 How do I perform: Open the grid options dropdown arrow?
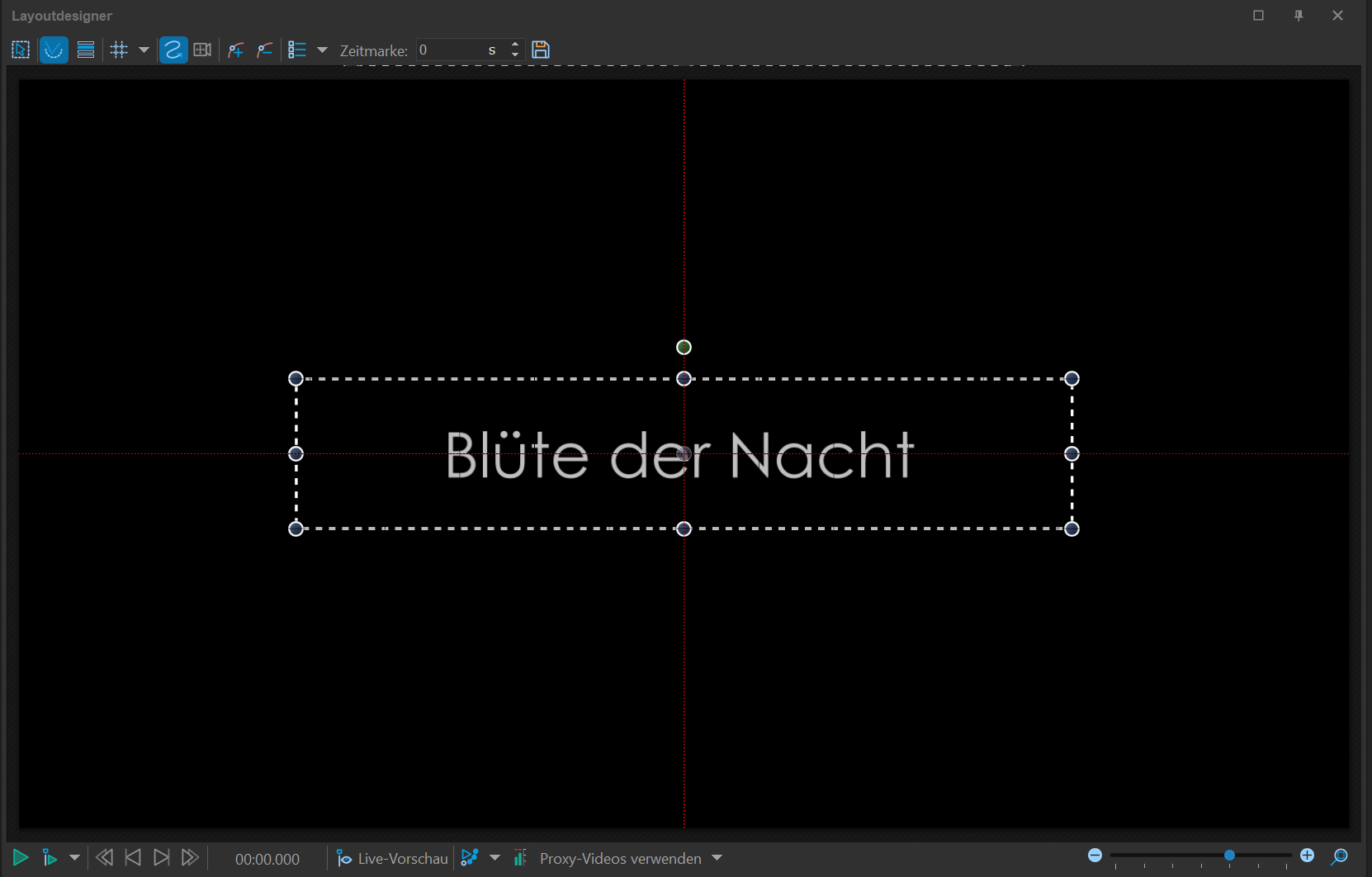pos(144,50)
